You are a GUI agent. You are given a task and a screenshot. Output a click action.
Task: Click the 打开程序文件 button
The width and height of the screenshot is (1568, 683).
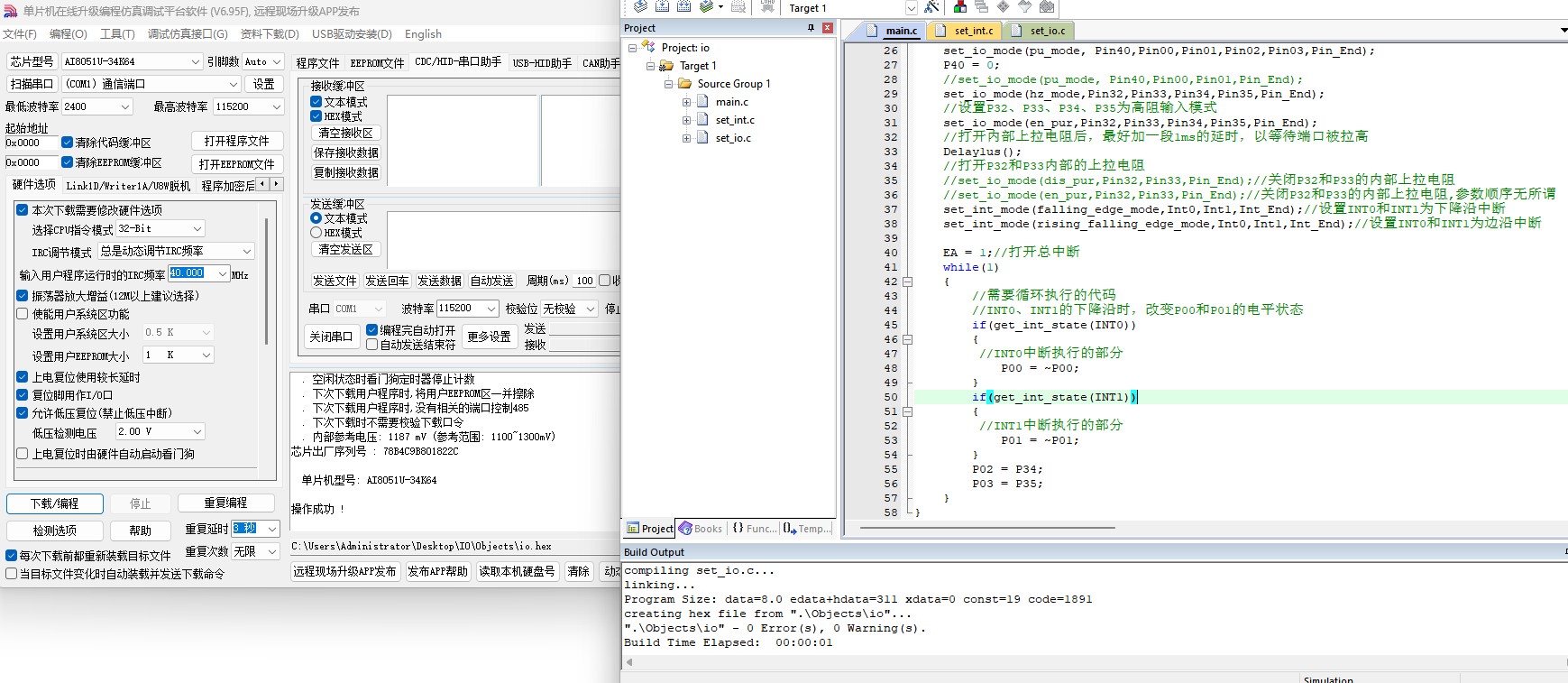[x=237, y=142]
